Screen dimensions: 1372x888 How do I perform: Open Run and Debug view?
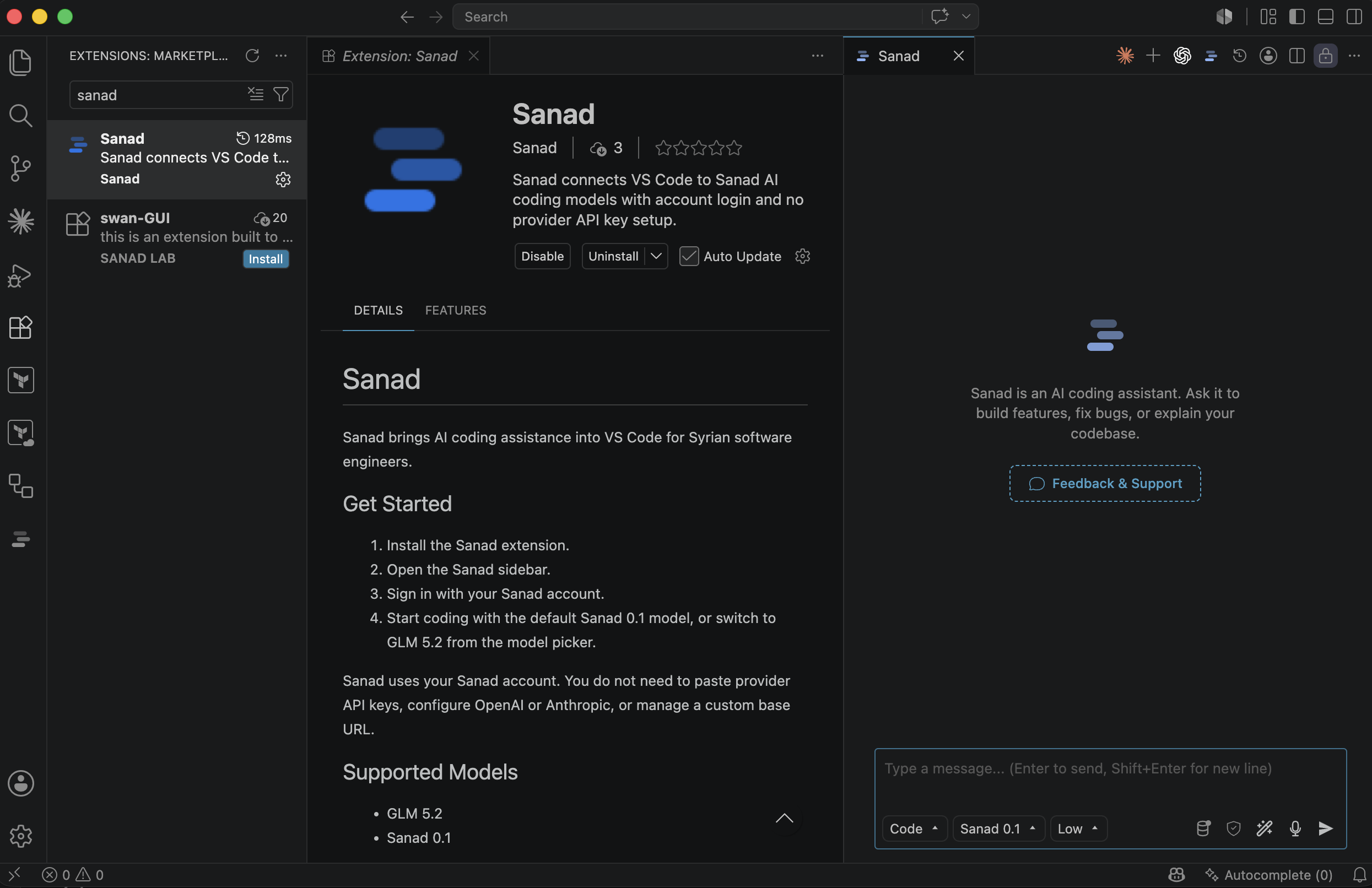pyautogui.click(x=21, y=275)
